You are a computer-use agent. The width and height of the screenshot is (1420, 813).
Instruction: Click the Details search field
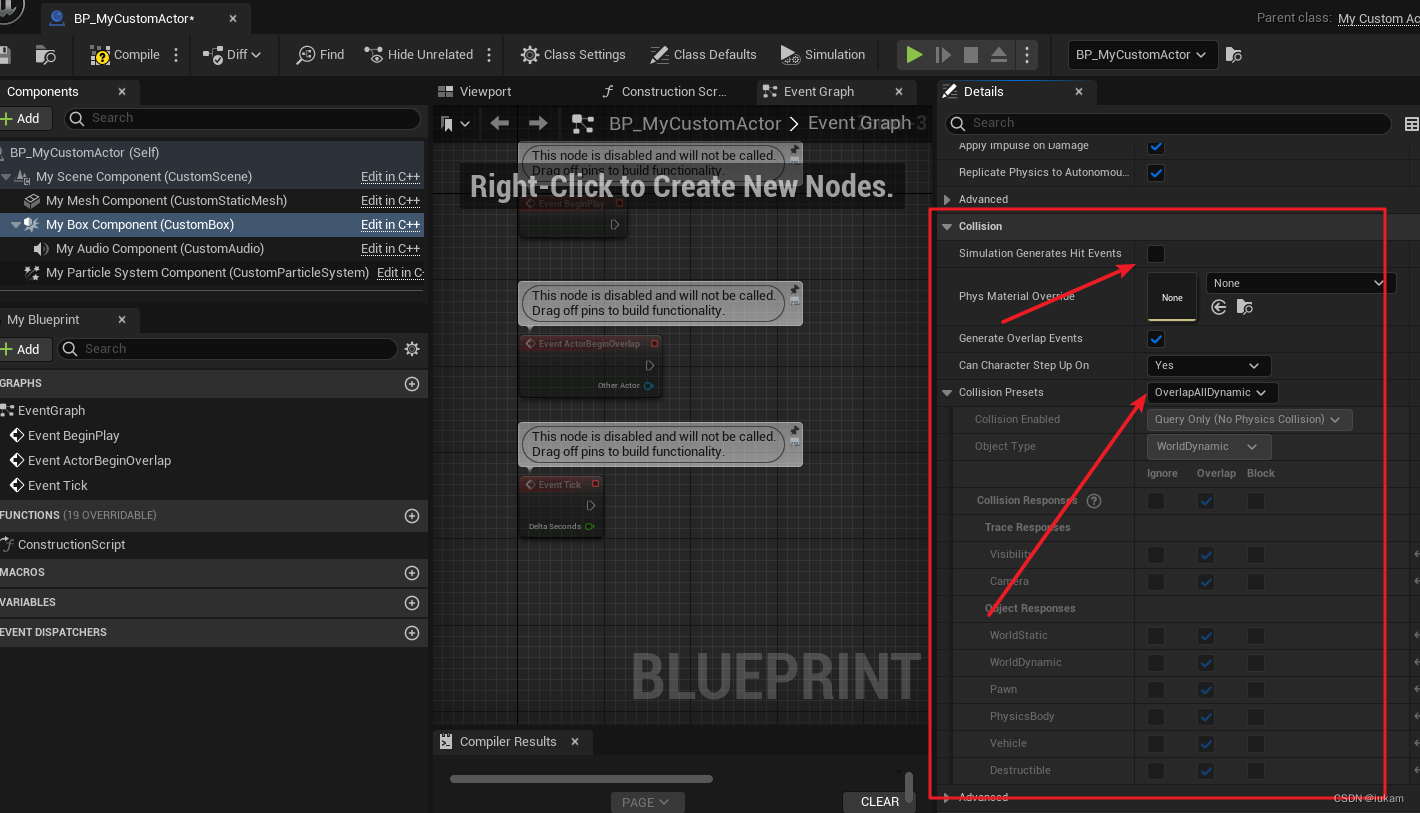pos(1168,123)
